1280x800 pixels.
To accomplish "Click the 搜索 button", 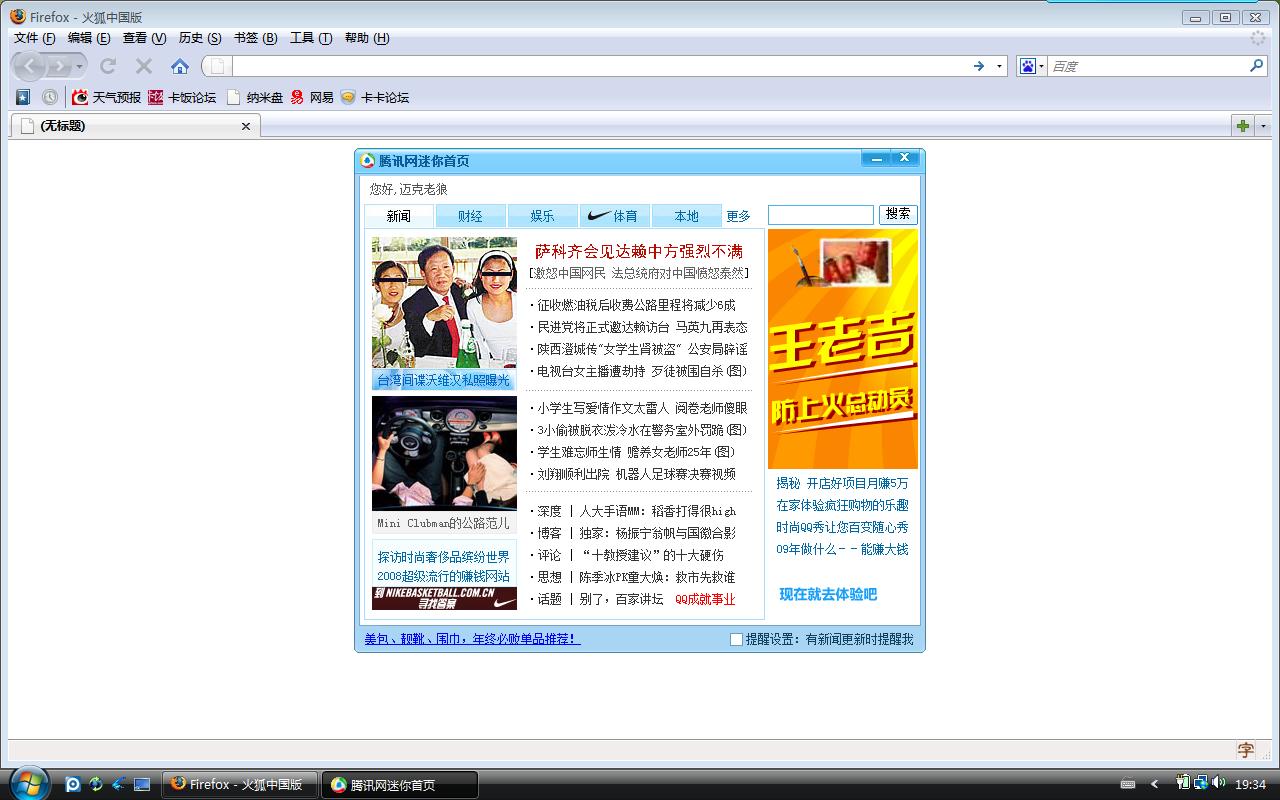I will 898,214.
